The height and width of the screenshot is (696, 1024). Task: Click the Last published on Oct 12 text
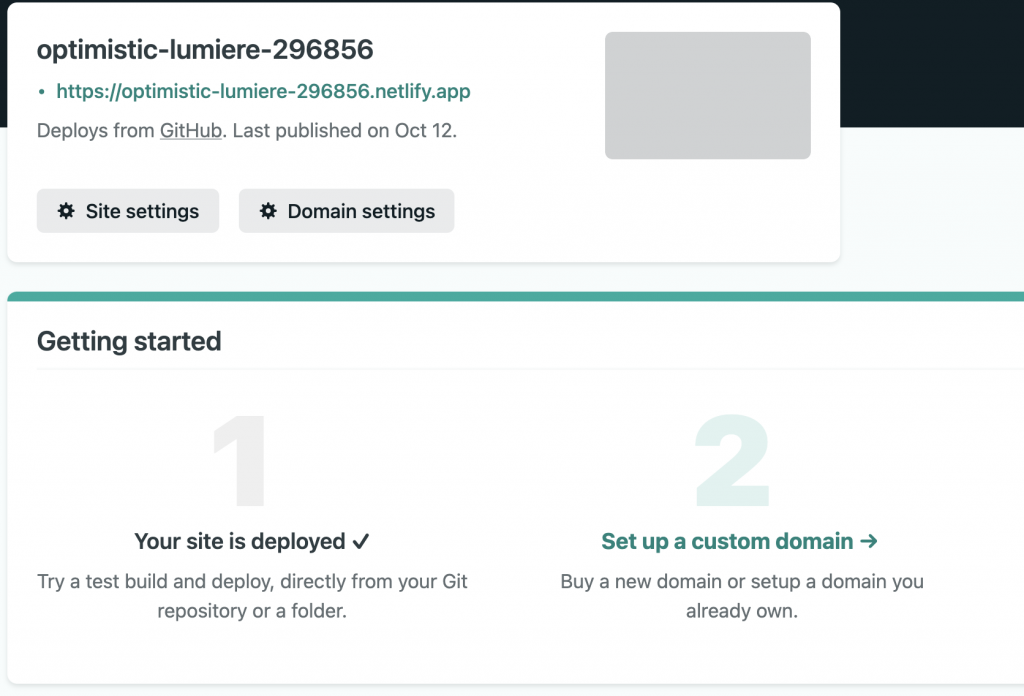click(344, 131)
